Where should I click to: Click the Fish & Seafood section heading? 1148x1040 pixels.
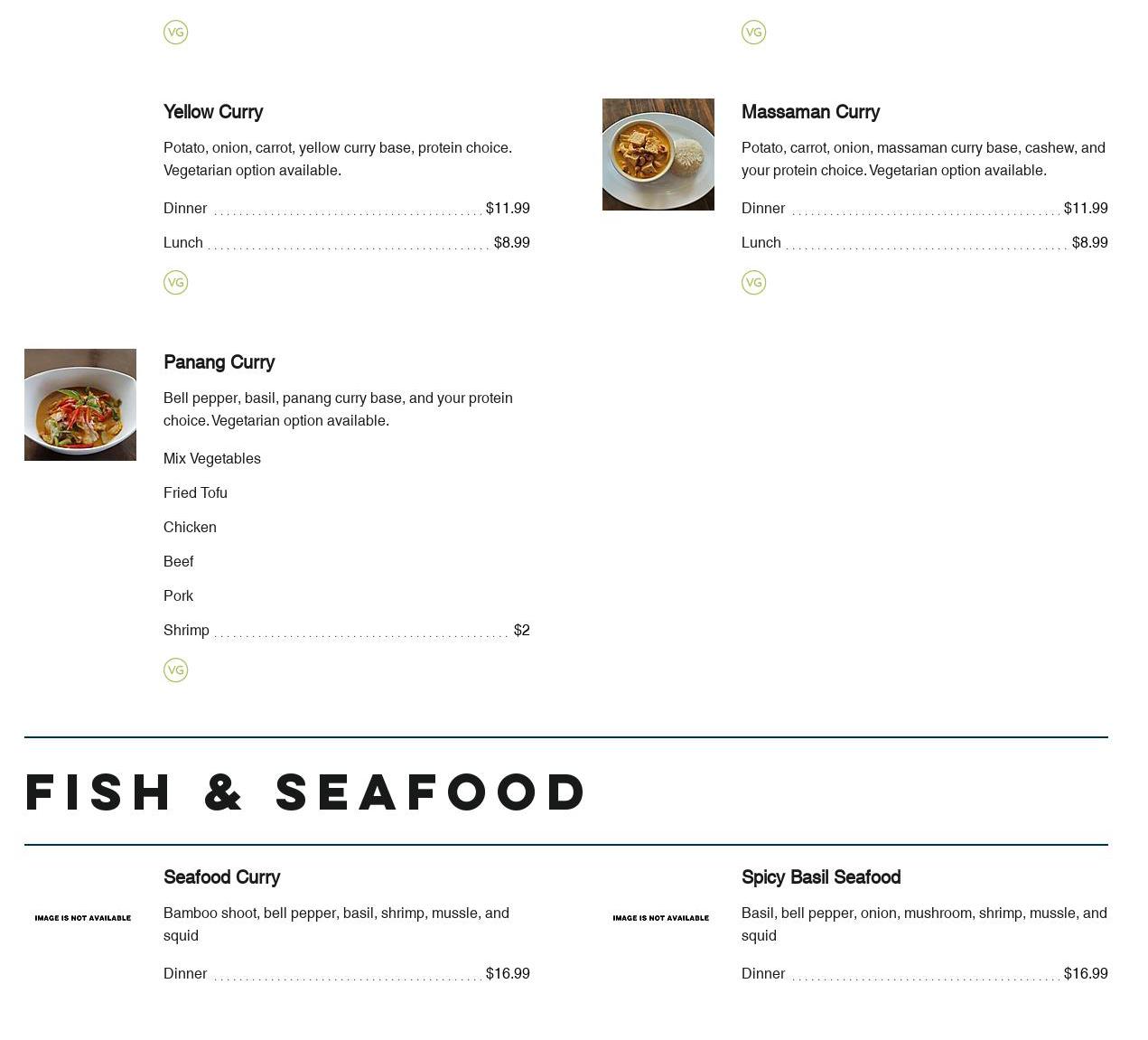(305, 792)
